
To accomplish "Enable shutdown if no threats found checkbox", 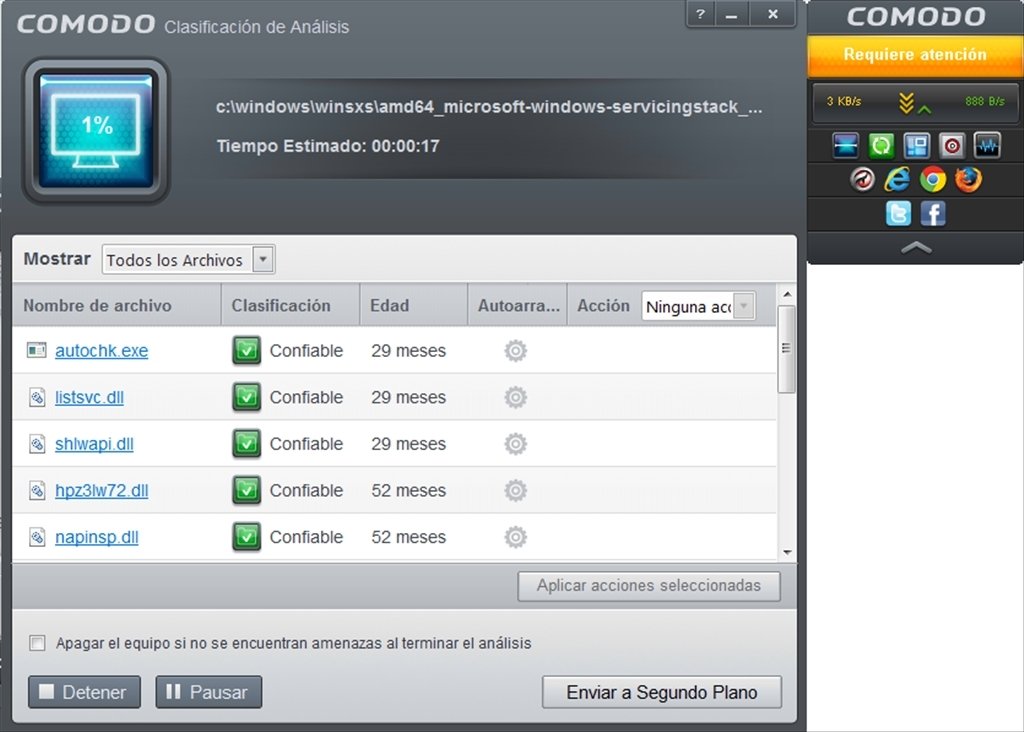I will [x=37, y=643].
